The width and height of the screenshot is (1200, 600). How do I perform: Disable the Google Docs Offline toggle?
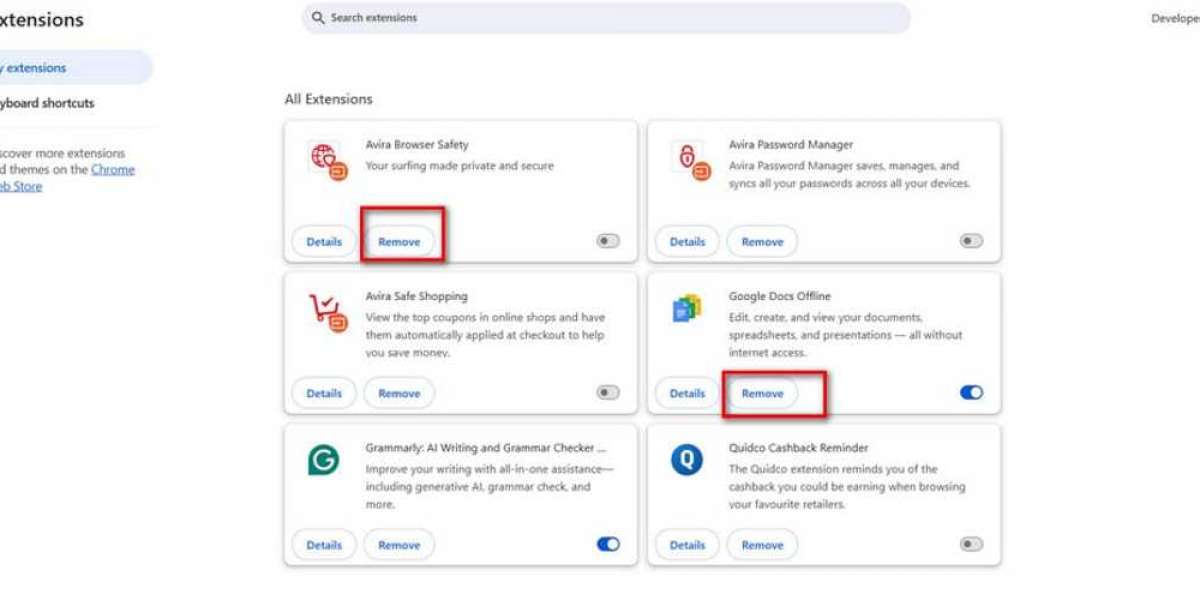point(971,393)
